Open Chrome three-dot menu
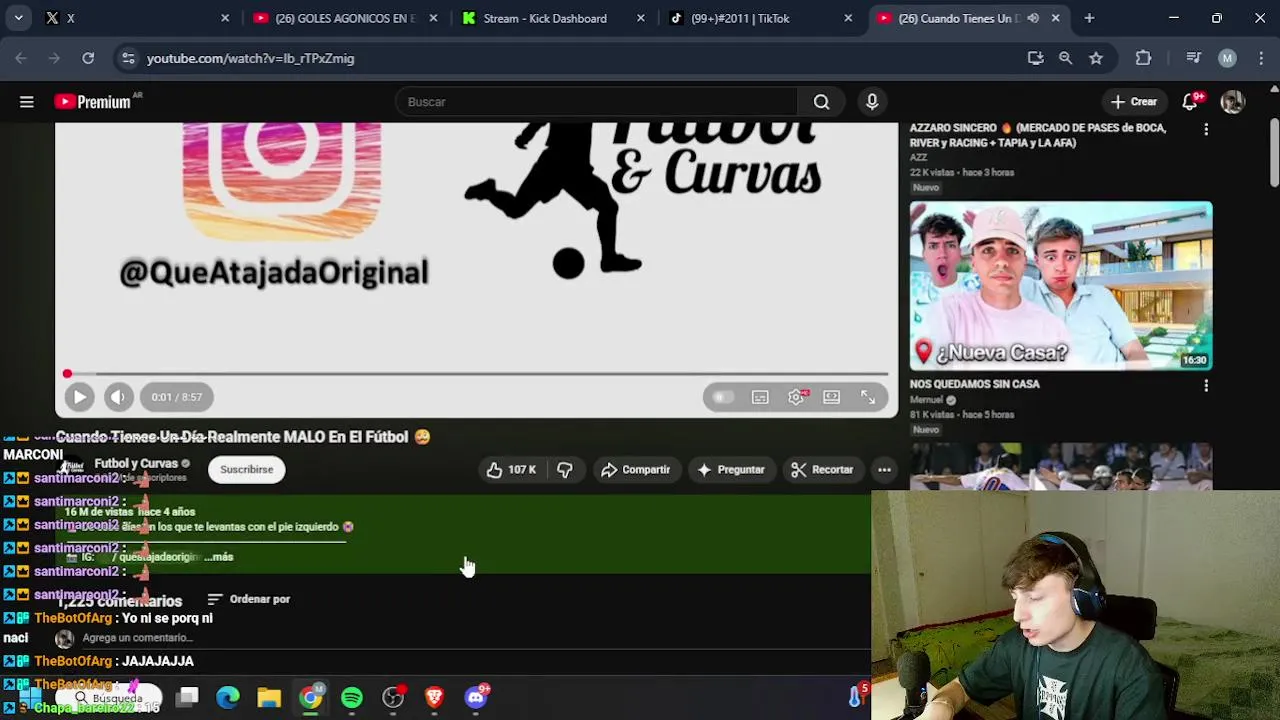This screenshot has width=1280, height=720. point(1259,58)
